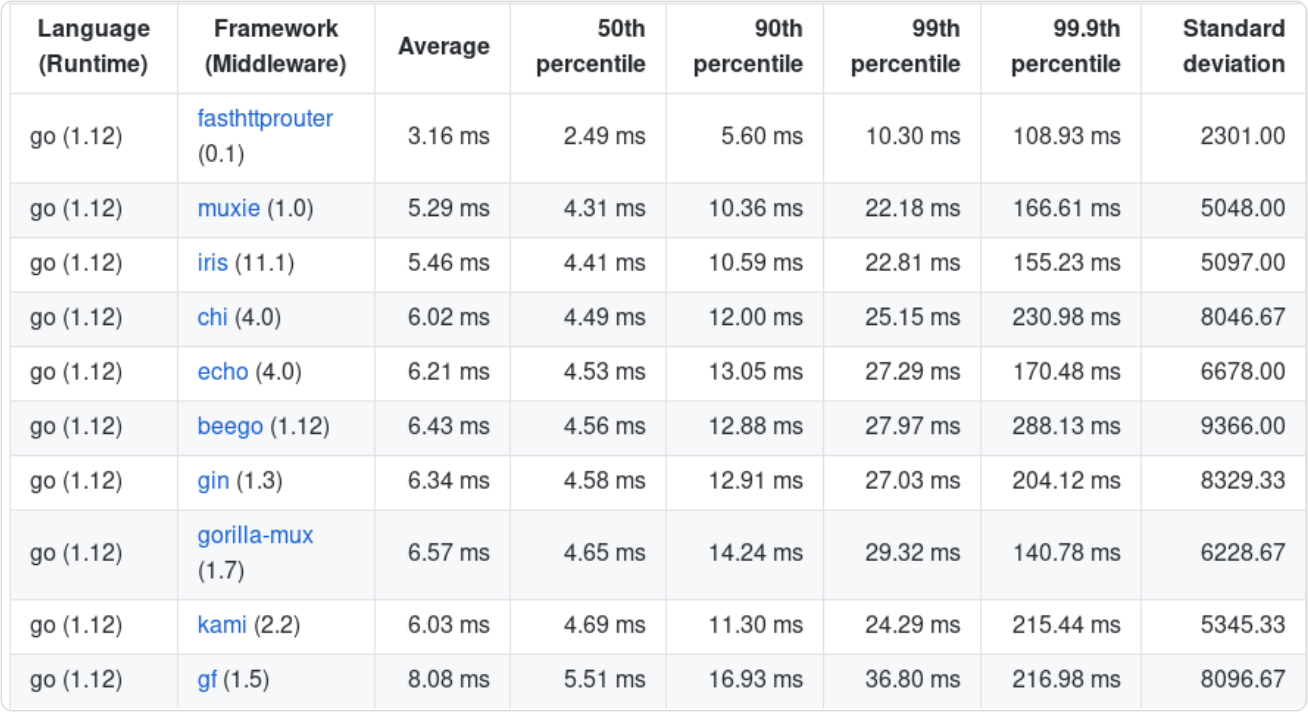This screenshot has height=712, width=1308.
Task: Click the gf framework link
Action: [207, 680]
